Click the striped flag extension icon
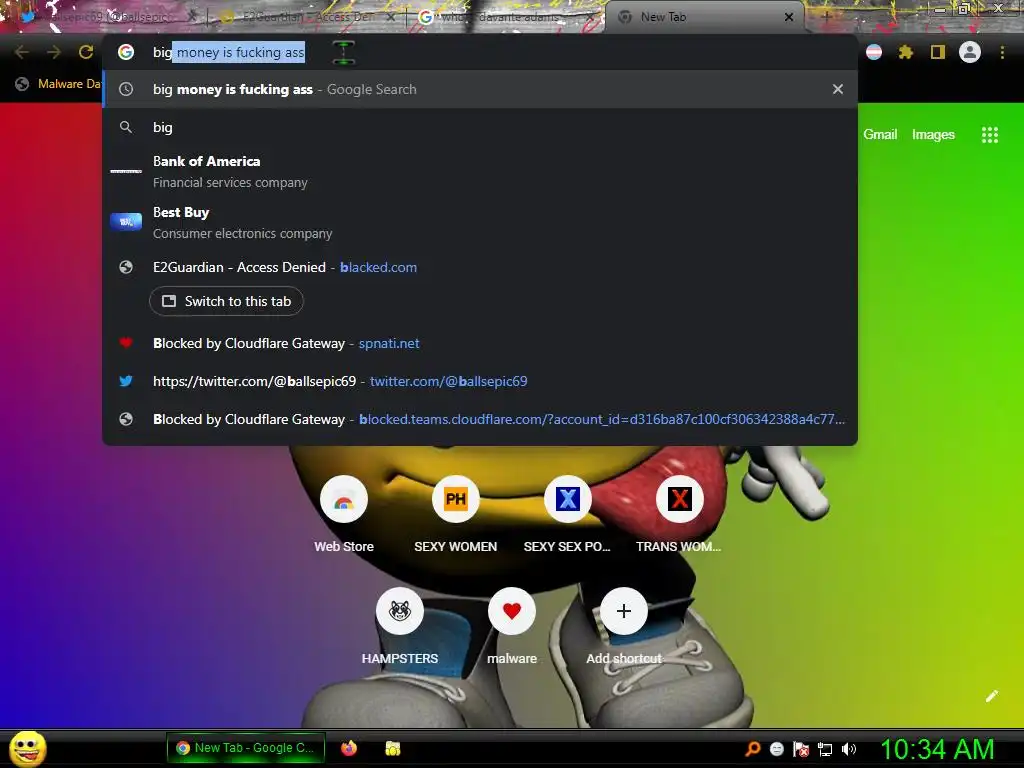Image resolution: width=1024 pixels, height=768 pixels. click(874, 52)
